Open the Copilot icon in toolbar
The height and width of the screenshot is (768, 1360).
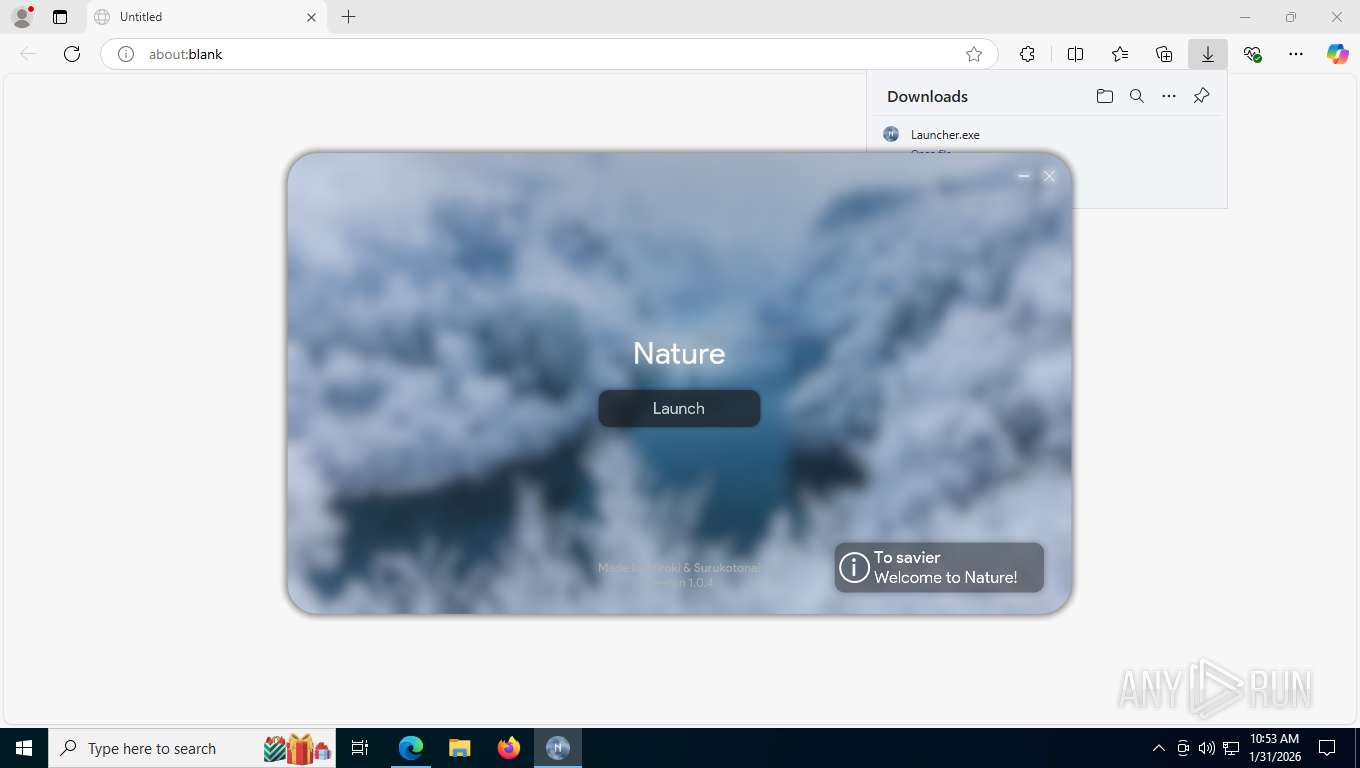point(1338,54)
